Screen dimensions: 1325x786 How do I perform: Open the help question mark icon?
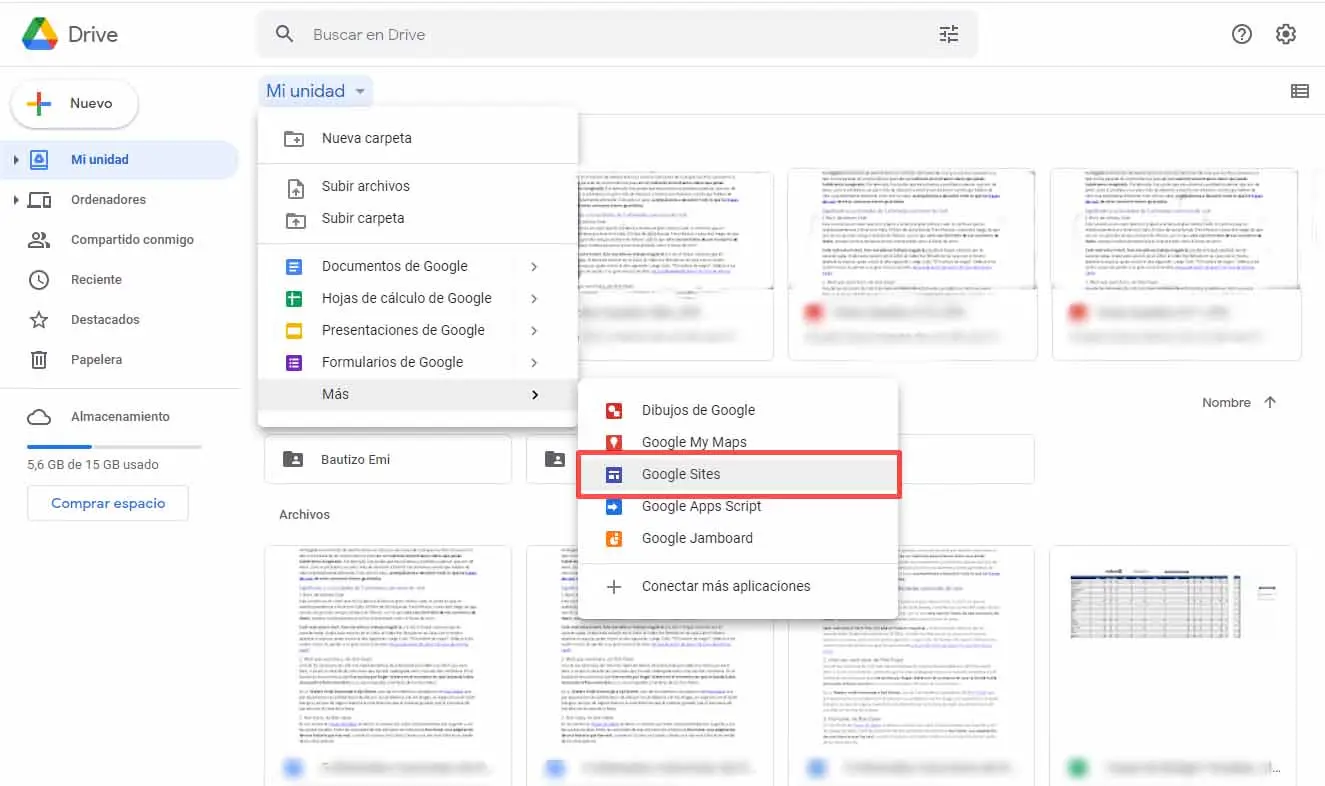coord(1242,34)
